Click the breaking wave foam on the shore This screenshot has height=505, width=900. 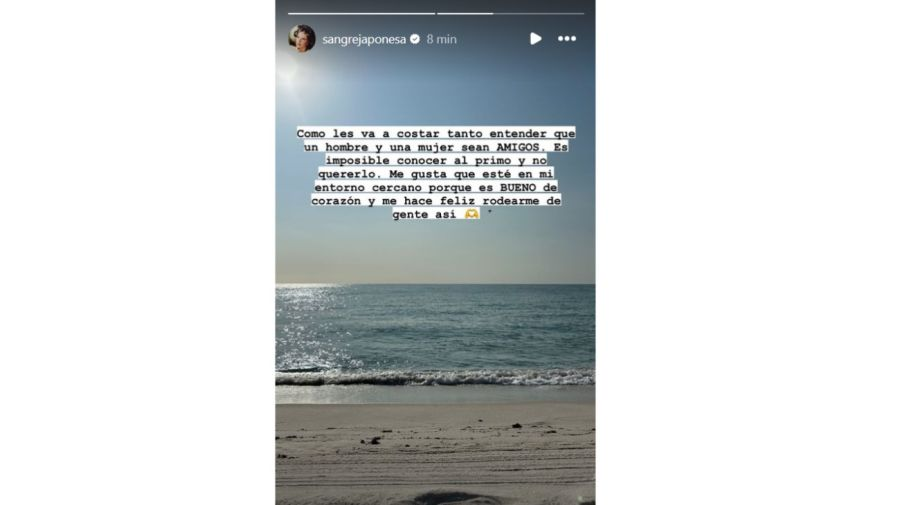(x=435, y=377)
